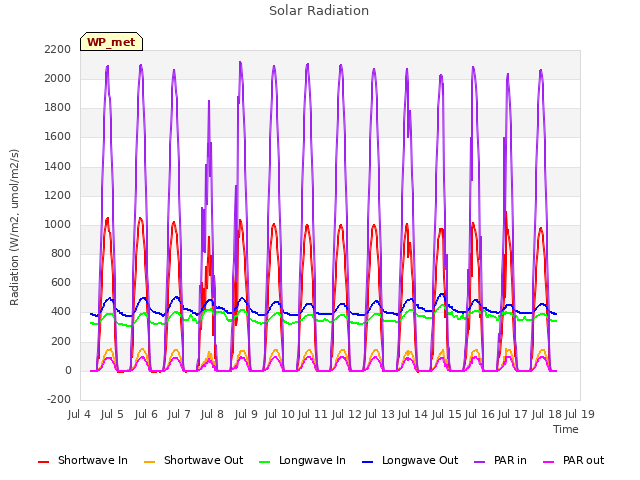Click the Jul 18 x-axis tick label
Image resolution: width=640 pixels, height=480 pixels.
547,414
